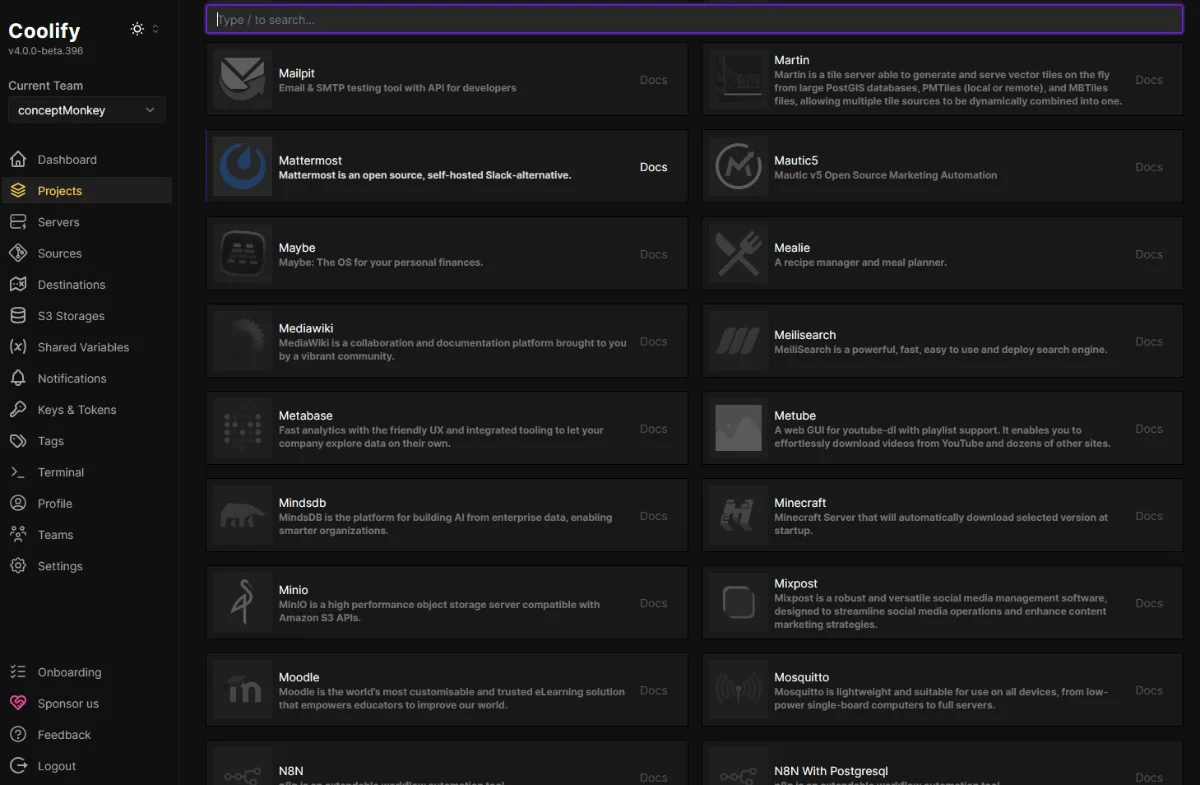Open the Docs link for Mailpit

pyautogui.click(x=653, y=80)
